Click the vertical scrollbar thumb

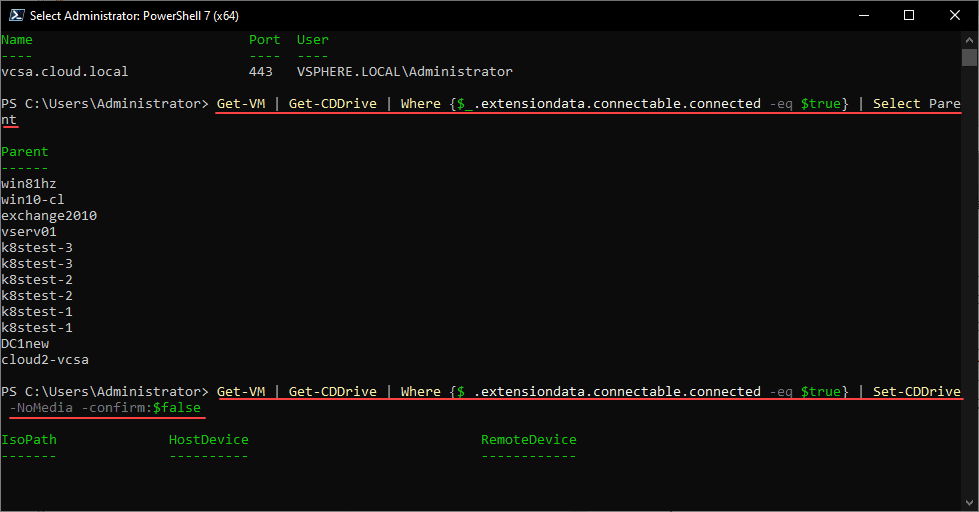pos(969,58)
